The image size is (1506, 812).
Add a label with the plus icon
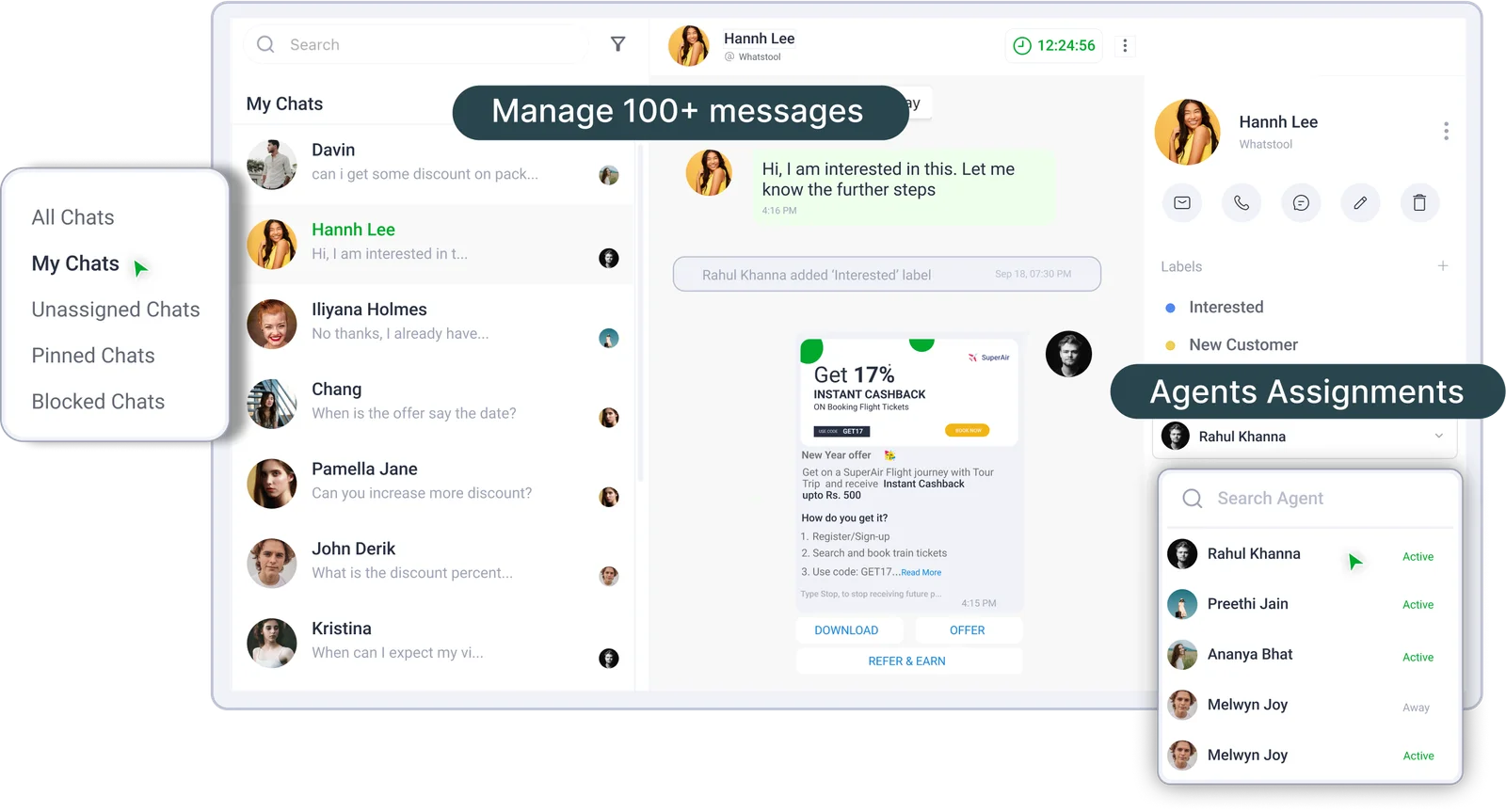coord(1442,266)
